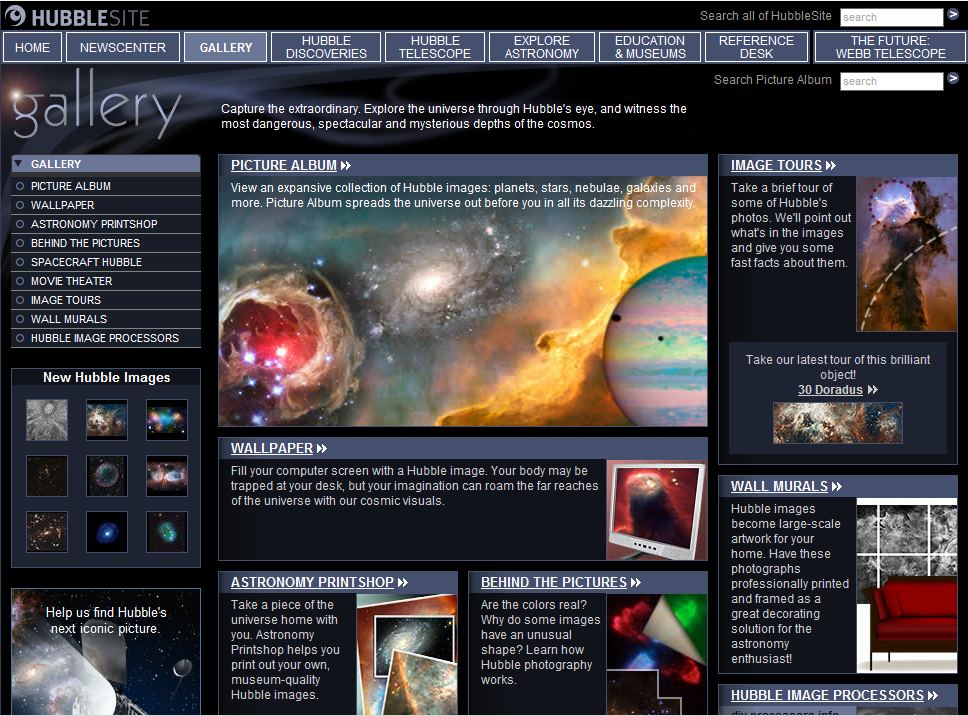Collapse the Gallery sidebar triangle
The height and width of the screenshot is (716, 968).
18,164
